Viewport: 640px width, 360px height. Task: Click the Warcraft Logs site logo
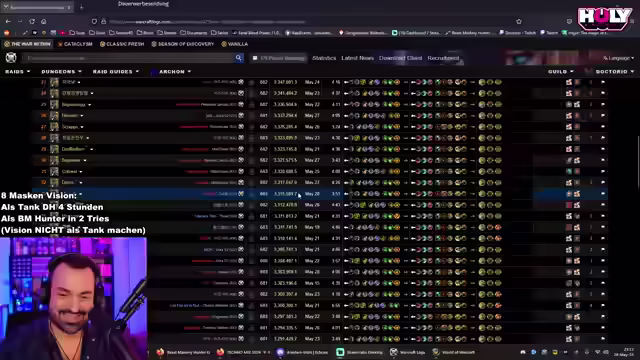[11, 58]
